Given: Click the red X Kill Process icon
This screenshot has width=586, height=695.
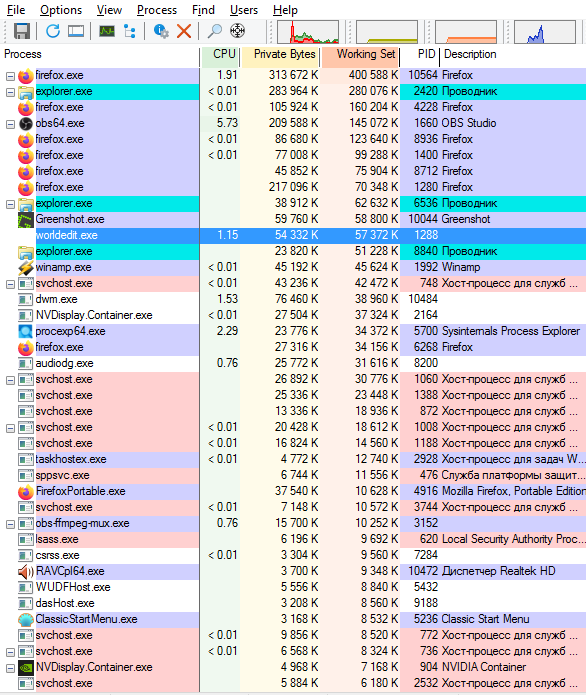Looking at the screenshot, I should [x=184, y=31].
